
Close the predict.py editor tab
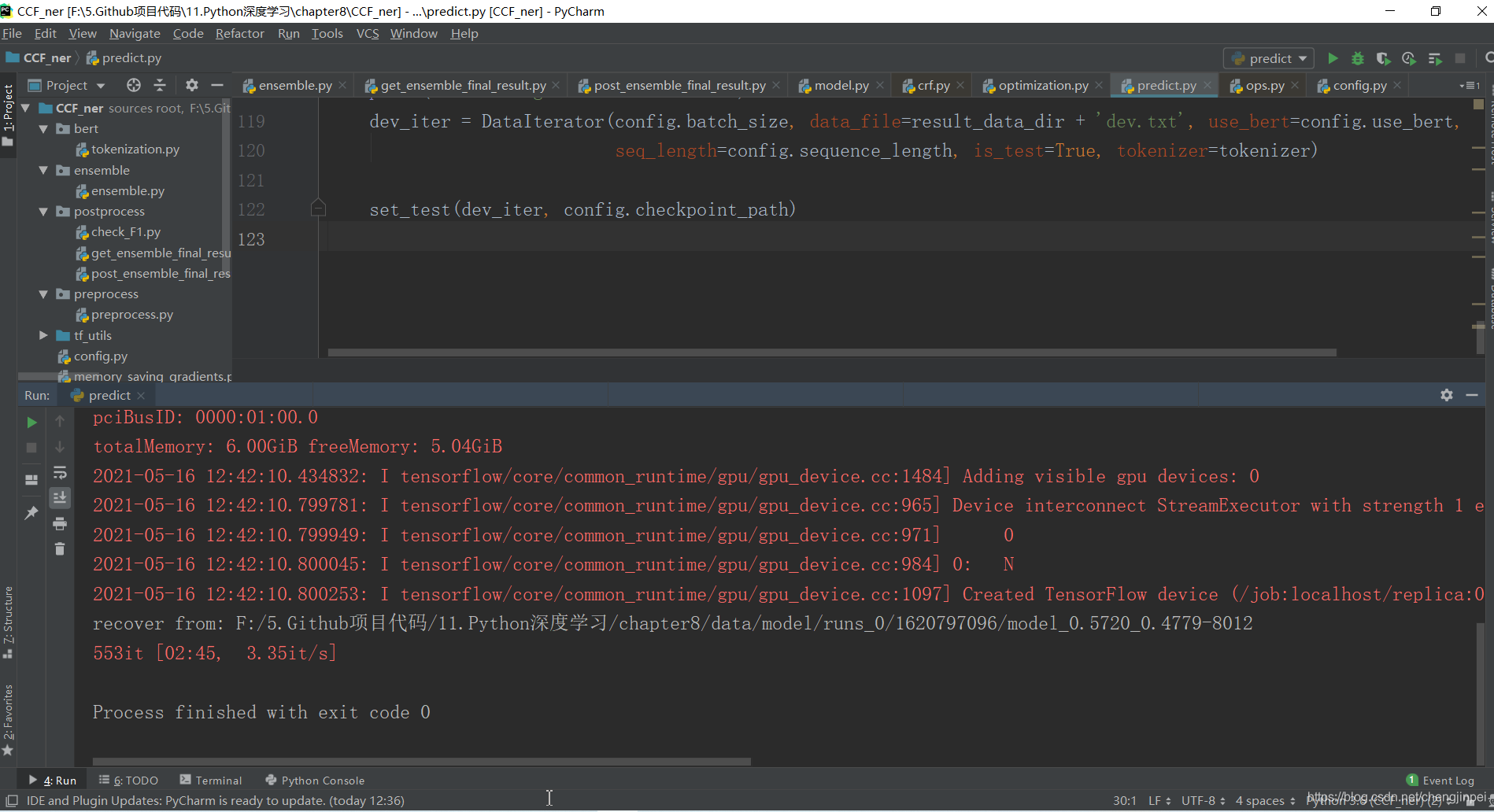[1207, 85]
